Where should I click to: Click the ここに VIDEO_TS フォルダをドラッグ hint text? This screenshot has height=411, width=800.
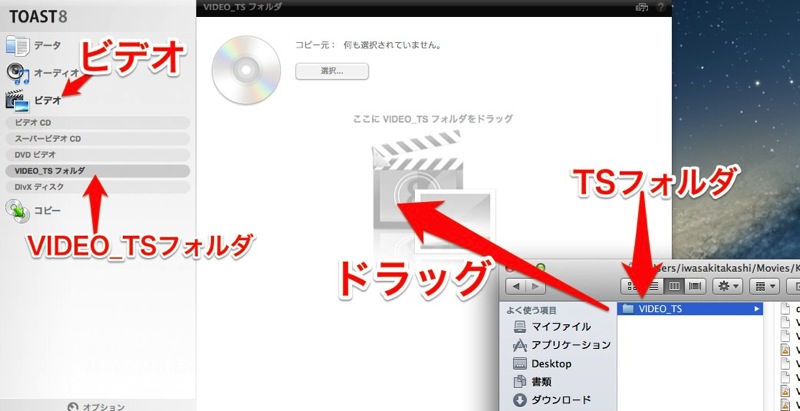click(x=433, y=119)
